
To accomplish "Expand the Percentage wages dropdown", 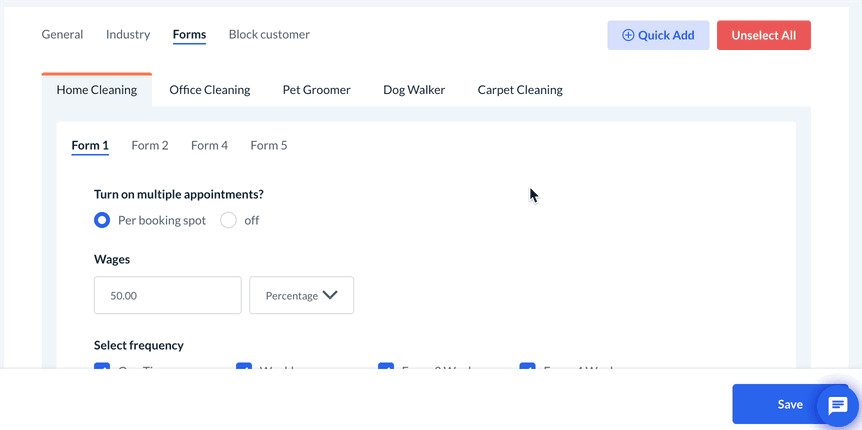I will coord(301,295).
